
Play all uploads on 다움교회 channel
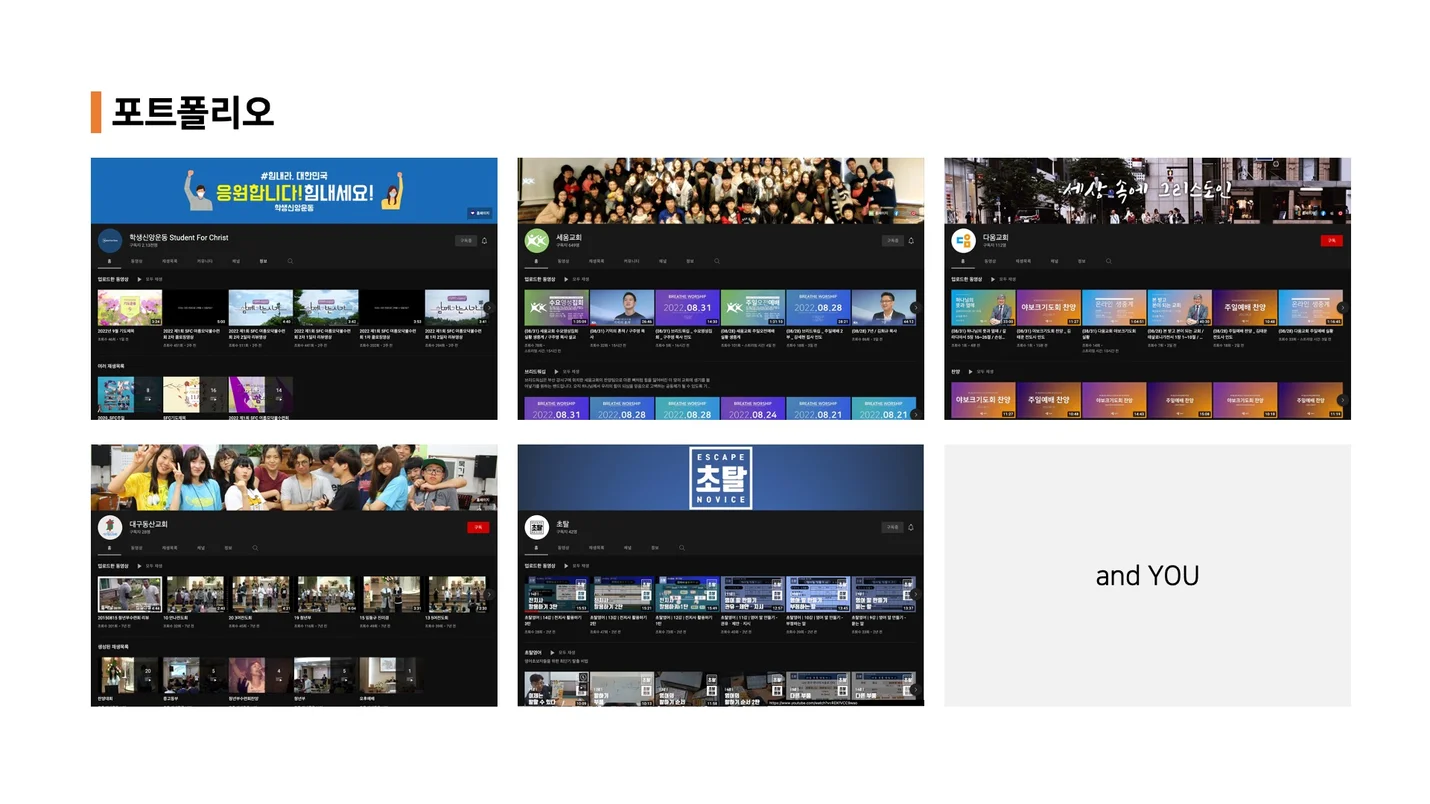pyautogui.click(x=1004, y=279)
